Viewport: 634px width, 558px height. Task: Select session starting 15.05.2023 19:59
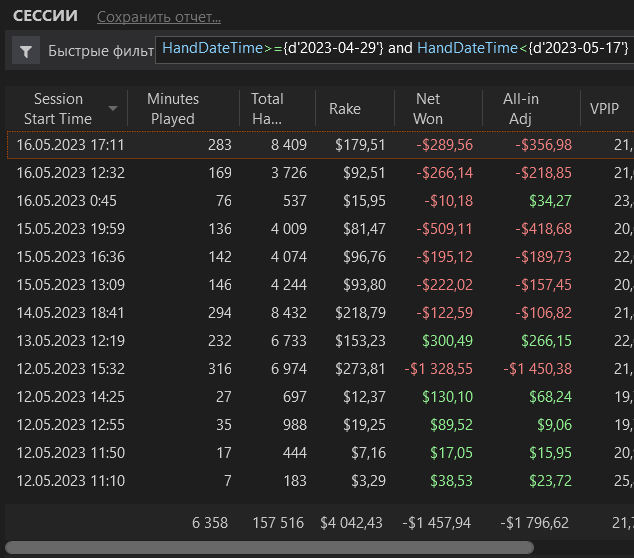point(320,229)
